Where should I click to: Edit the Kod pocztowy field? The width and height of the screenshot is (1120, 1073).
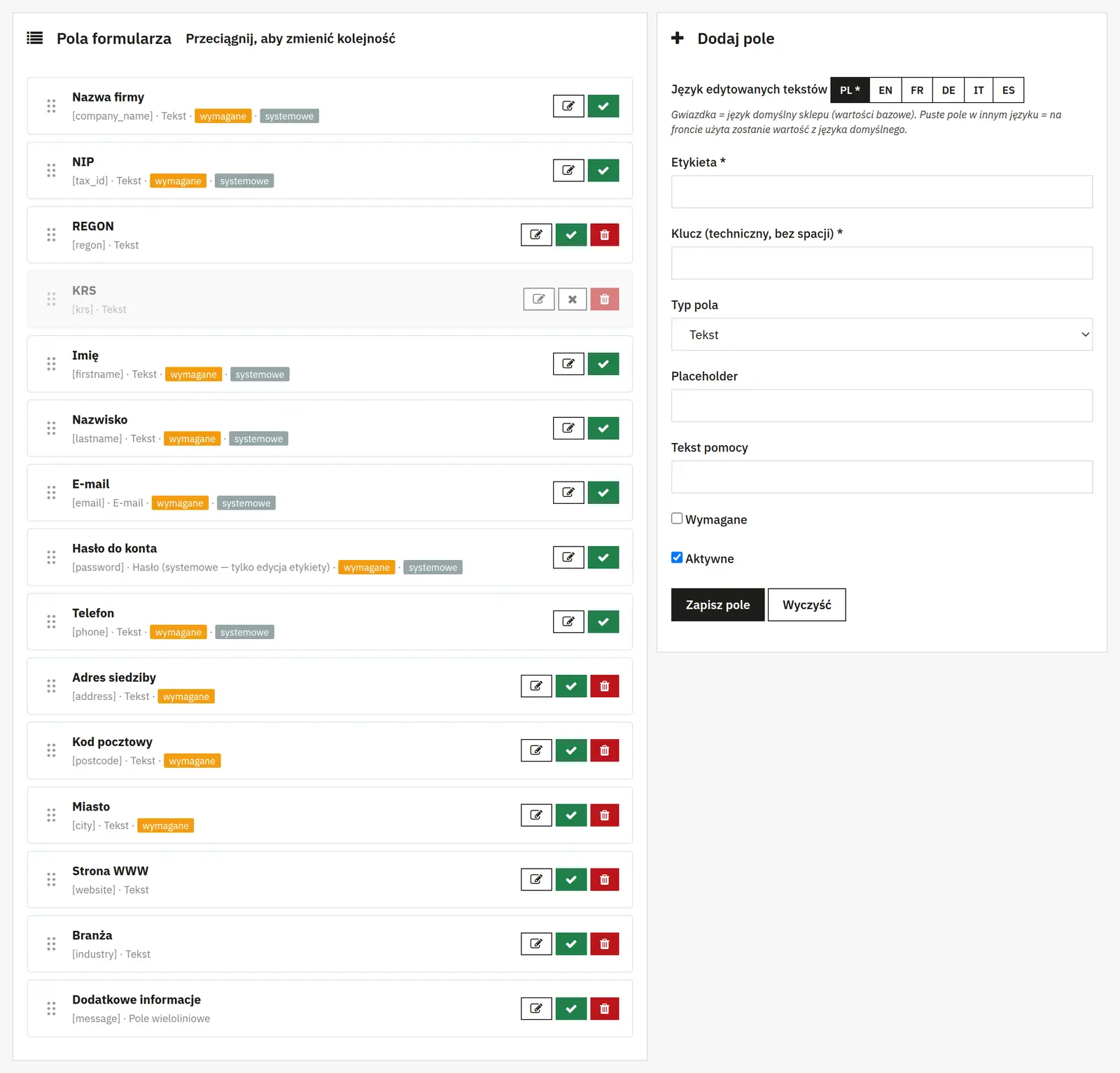(536, 750)
